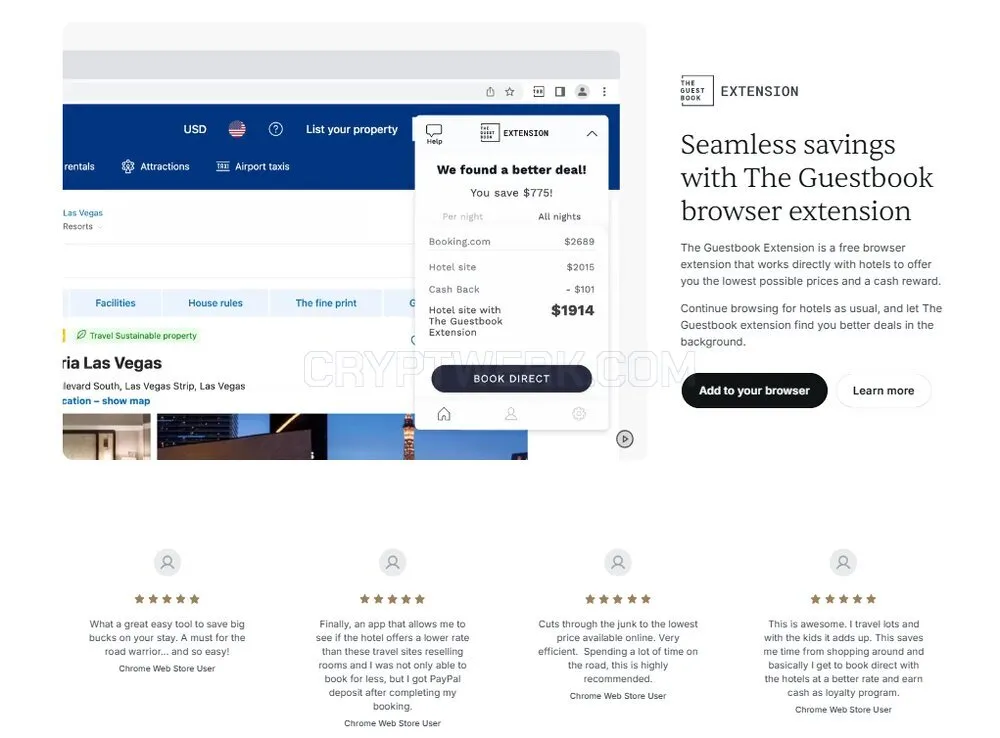The image size is (1000, 738).
Task: Click avatar of the 'Finally, an app' review
Action: (x=393, y=563)
